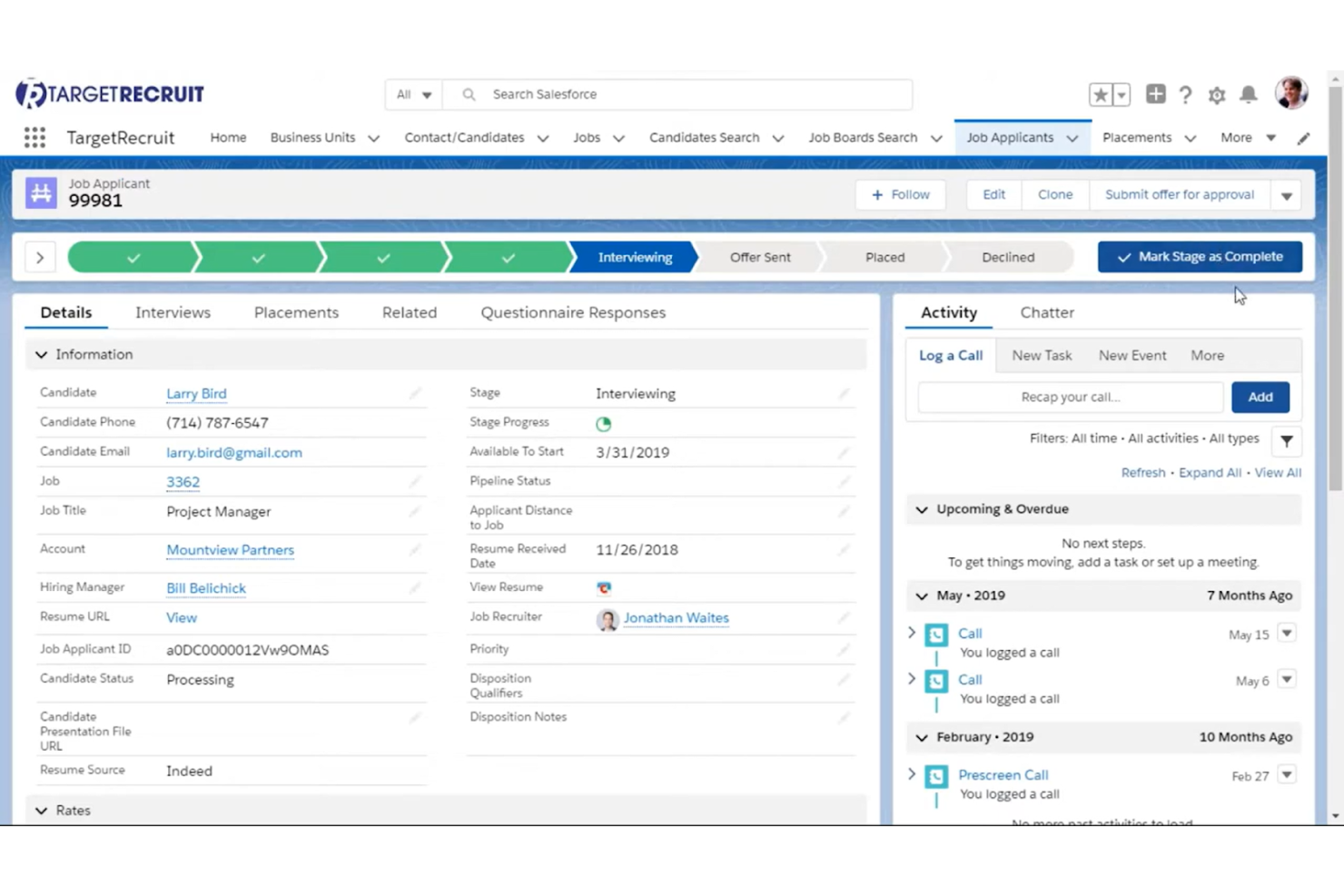This screenshot has width=1344, height=896.
Task: Open the Contact/Candidates nav dropdown arrow
Action: coord(543,138)
